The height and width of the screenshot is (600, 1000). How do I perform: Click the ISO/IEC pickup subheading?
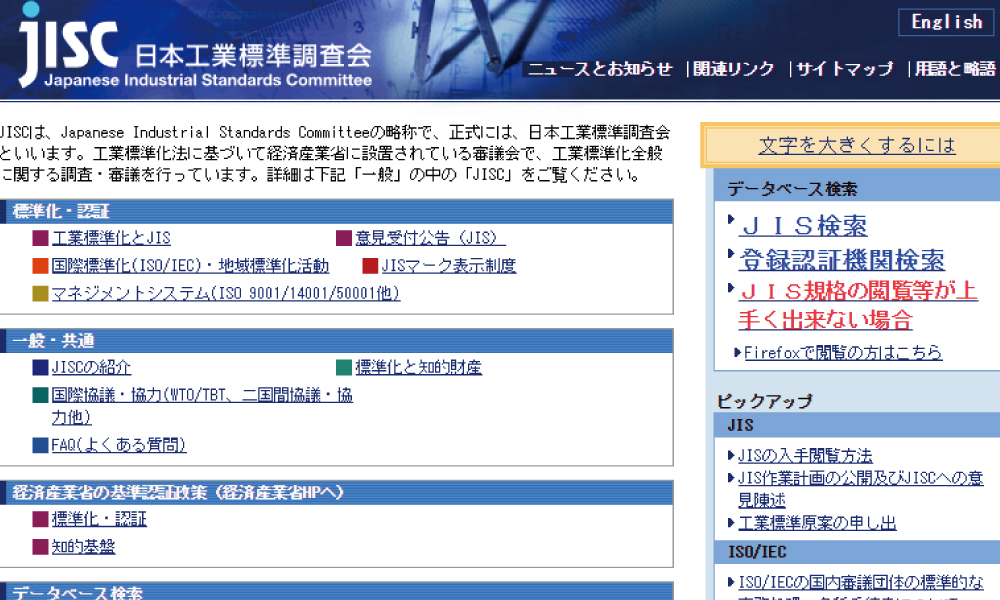pyautogui.click(x=757, y=552)
